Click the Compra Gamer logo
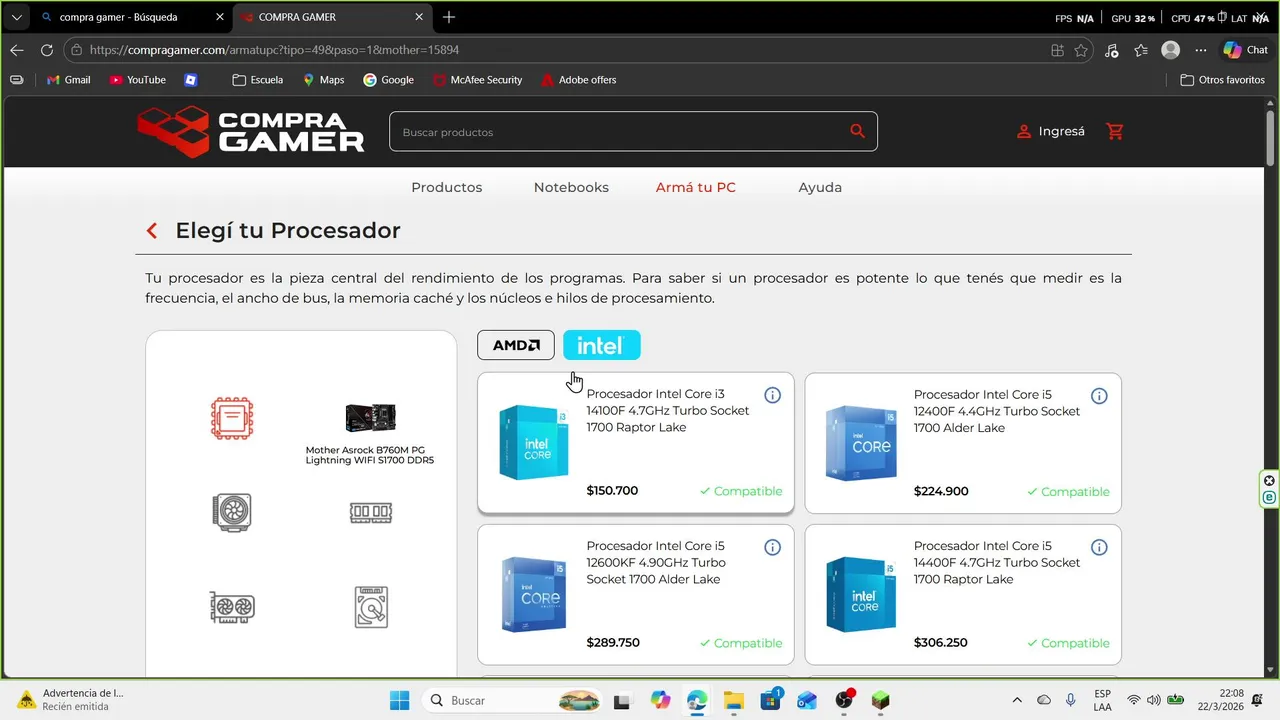This screenshot has height=720, width=1280. [x=251, y=131]
